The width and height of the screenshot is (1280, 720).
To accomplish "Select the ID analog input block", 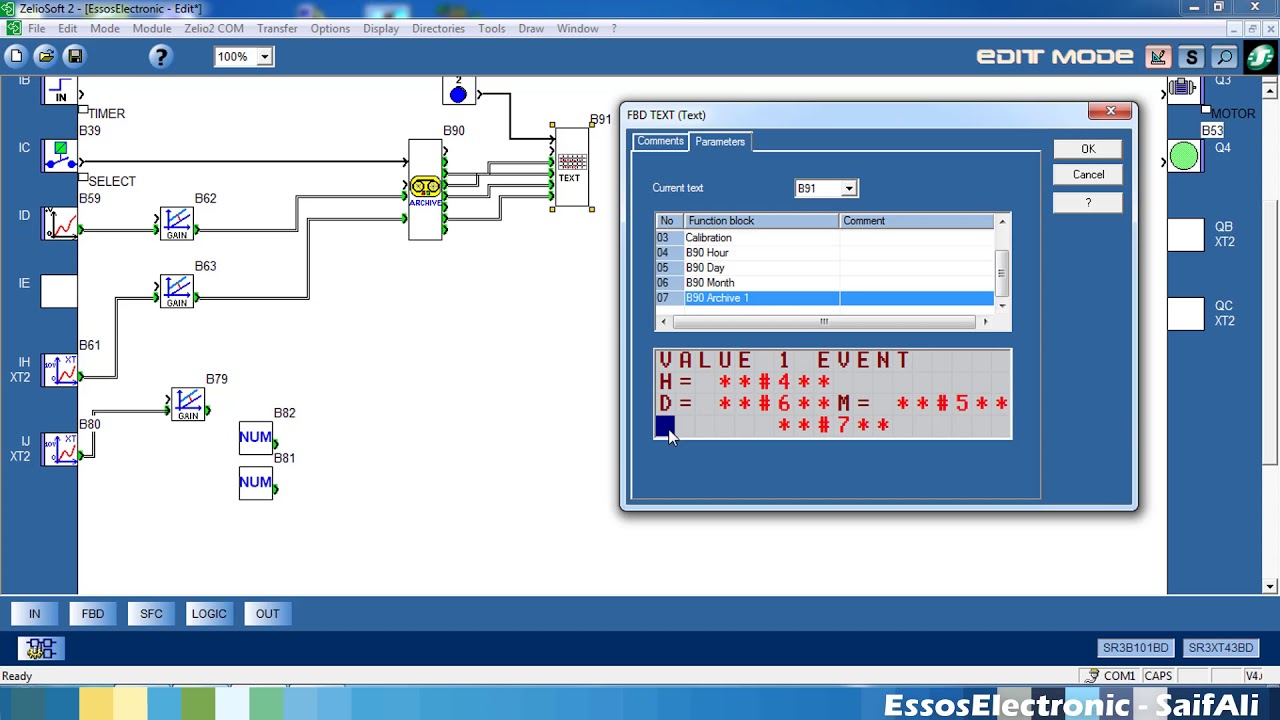I will point(60,223).
